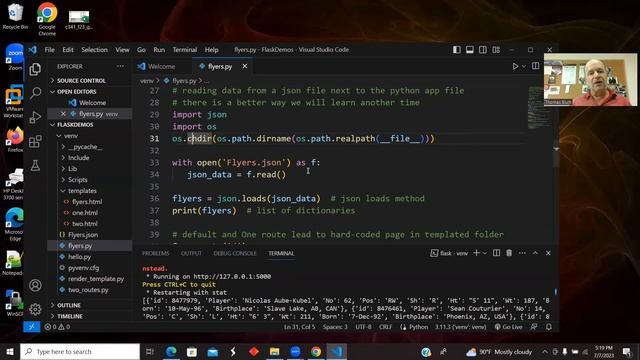Add a new terminal with plus icon

point(476,253)
